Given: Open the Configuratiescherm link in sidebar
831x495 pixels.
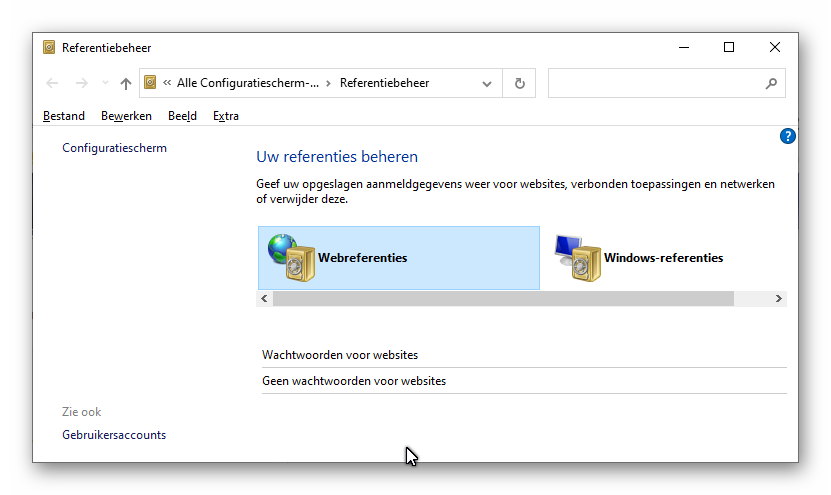Looking at the screenshot, I should coord(114,148).
